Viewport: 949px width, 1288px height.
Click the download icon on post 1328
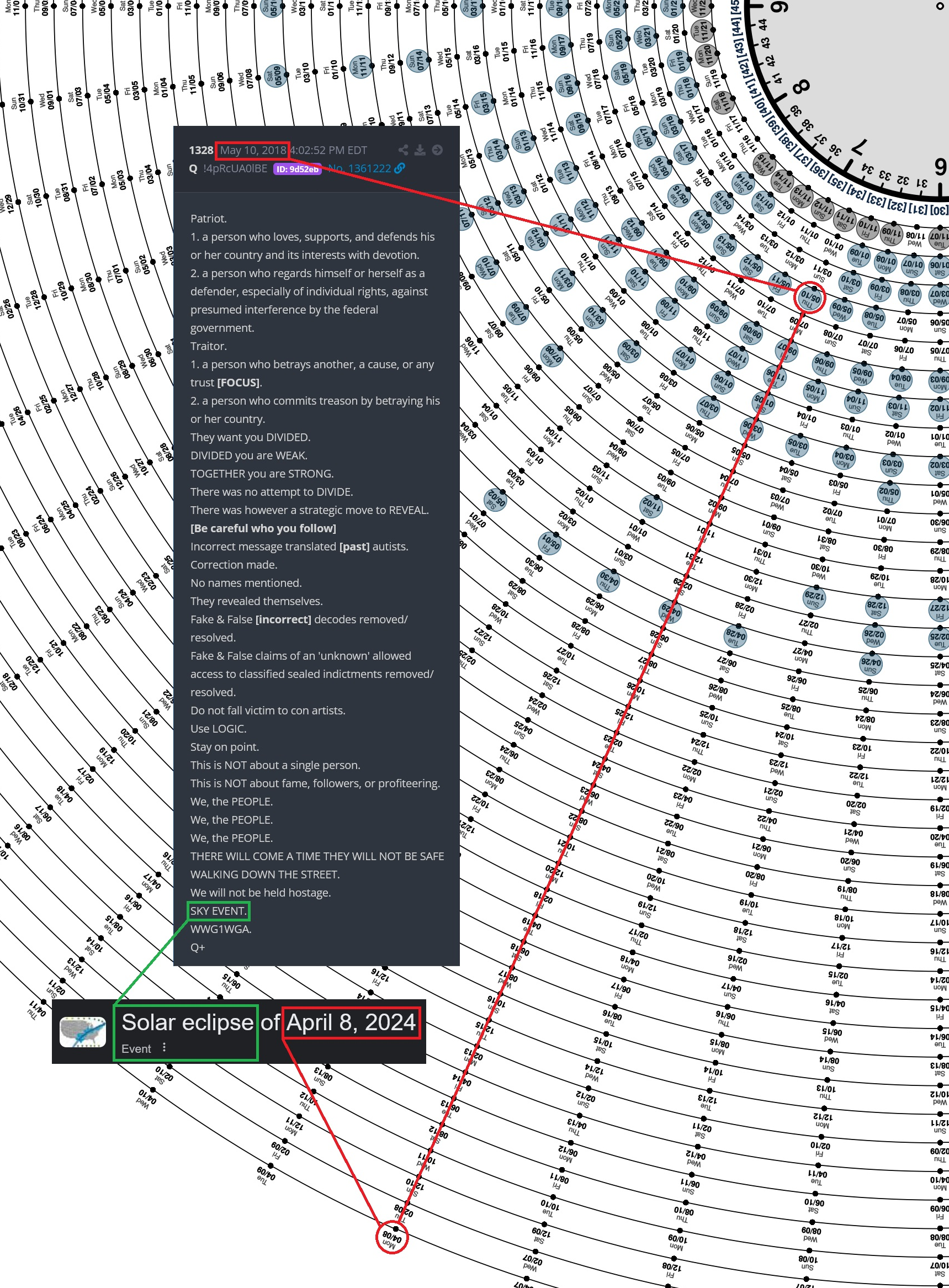[420, 150]
